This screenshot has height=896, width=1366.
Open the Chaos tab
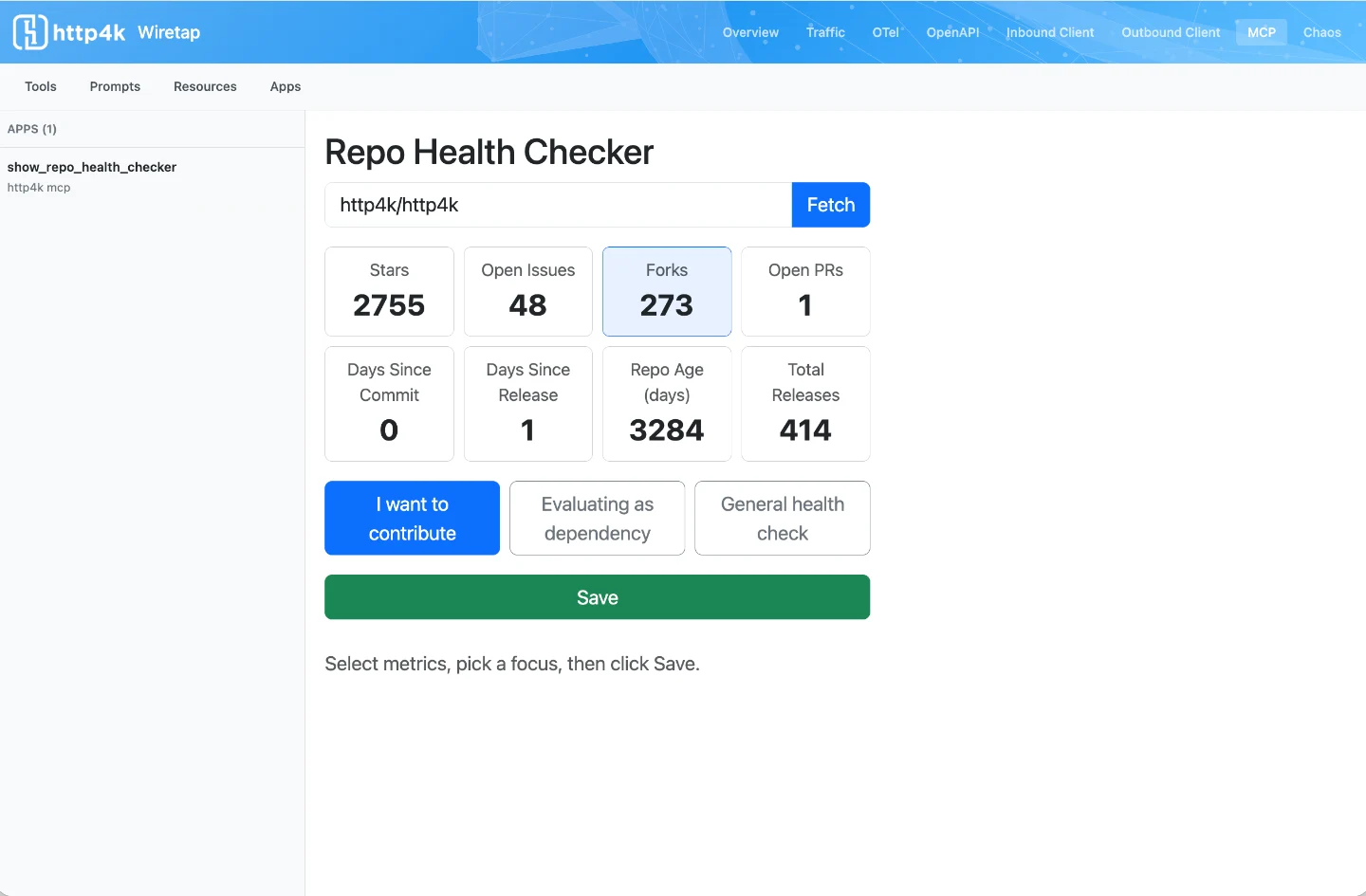point(1322,32)
